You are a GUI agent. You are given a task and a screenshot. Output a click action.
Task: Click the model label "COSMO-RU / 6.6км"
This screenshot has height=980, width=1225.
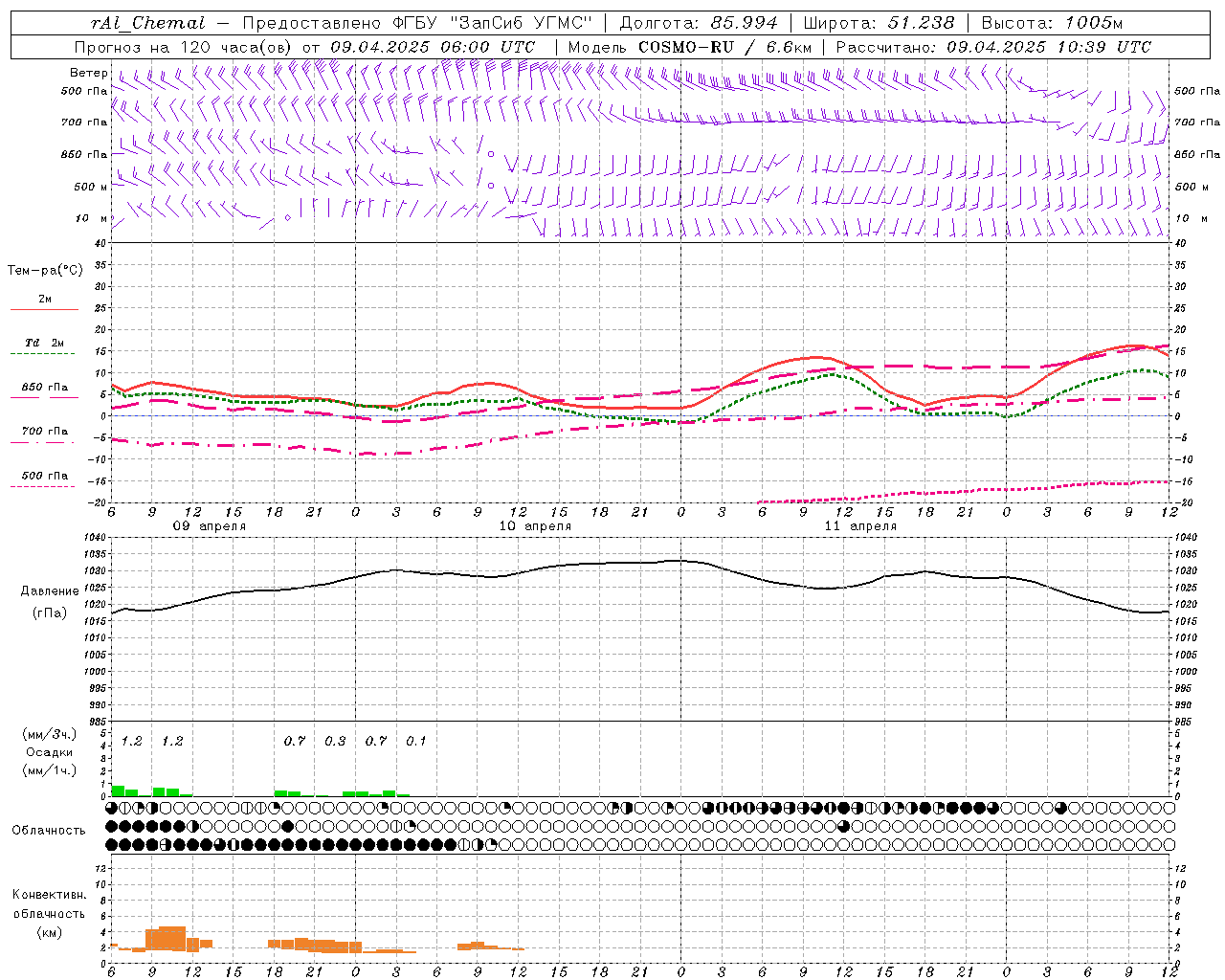click(725, 47)
